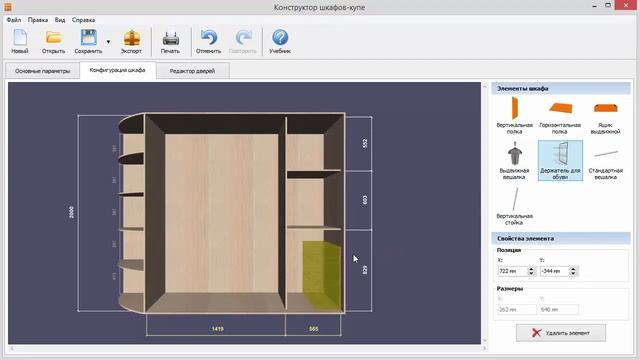Click the 829 section height label
Image resolution: width=640 pixels, height=360 pixels.
tap(365, 270)
